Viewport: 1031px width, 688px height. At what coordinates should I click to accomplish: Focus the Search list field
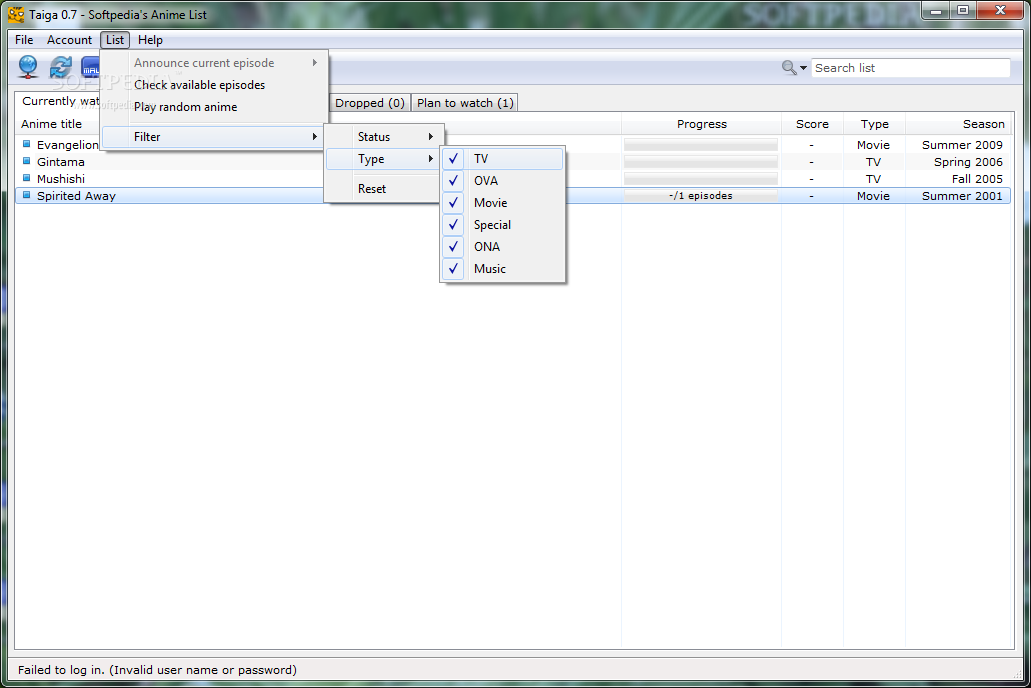click(911, 68)
